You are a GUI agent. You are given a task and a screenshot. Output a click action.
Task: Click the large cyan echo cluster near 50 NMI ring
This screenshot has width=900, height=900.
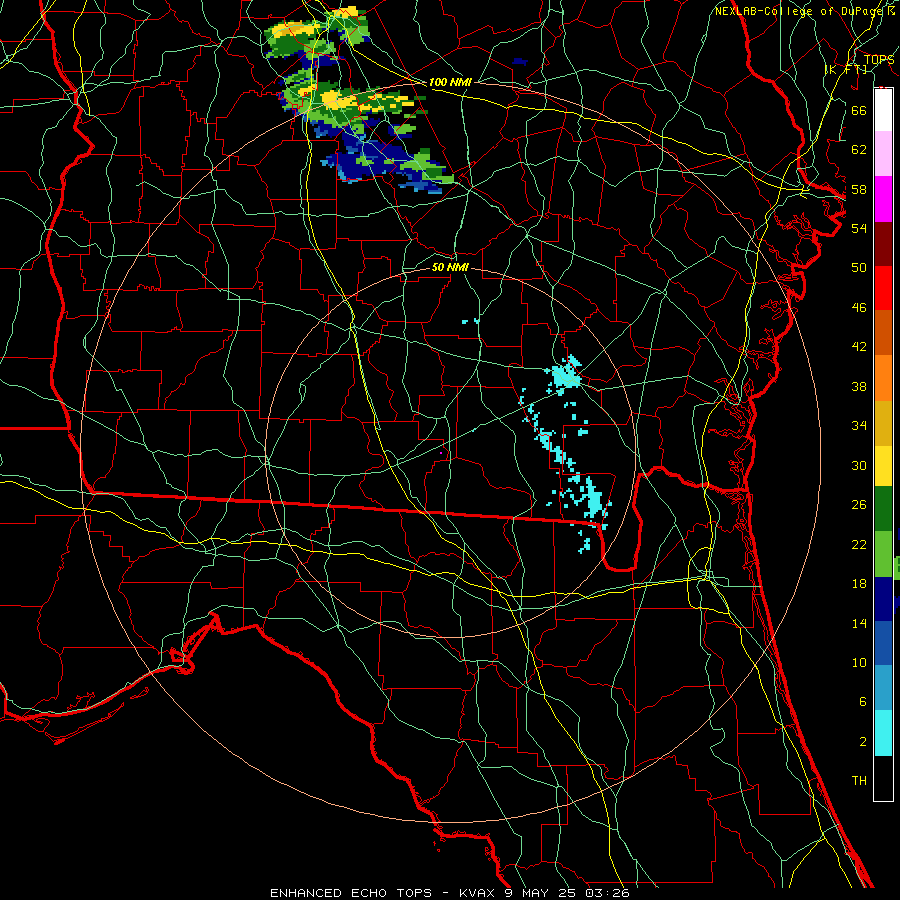pos(565,375)
